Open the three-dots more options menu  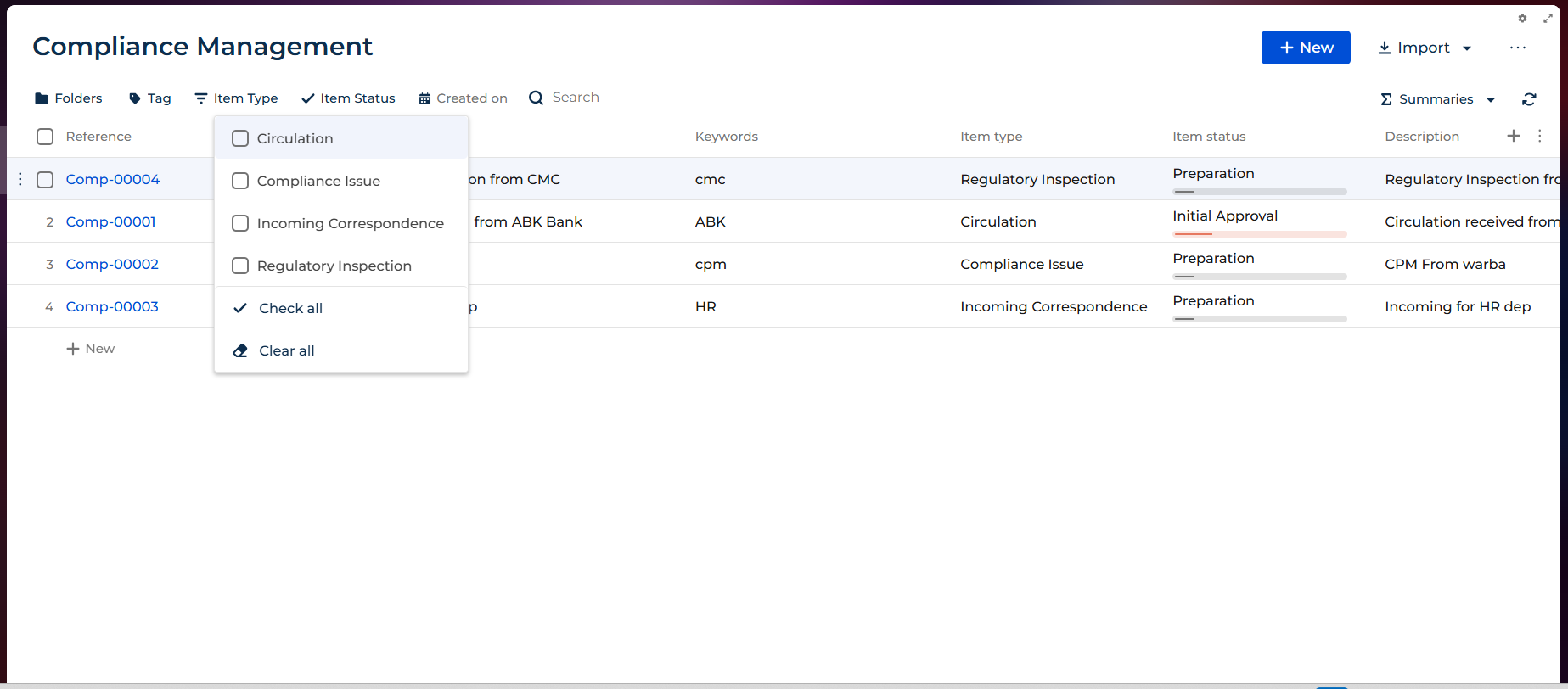pos(1518,48)
